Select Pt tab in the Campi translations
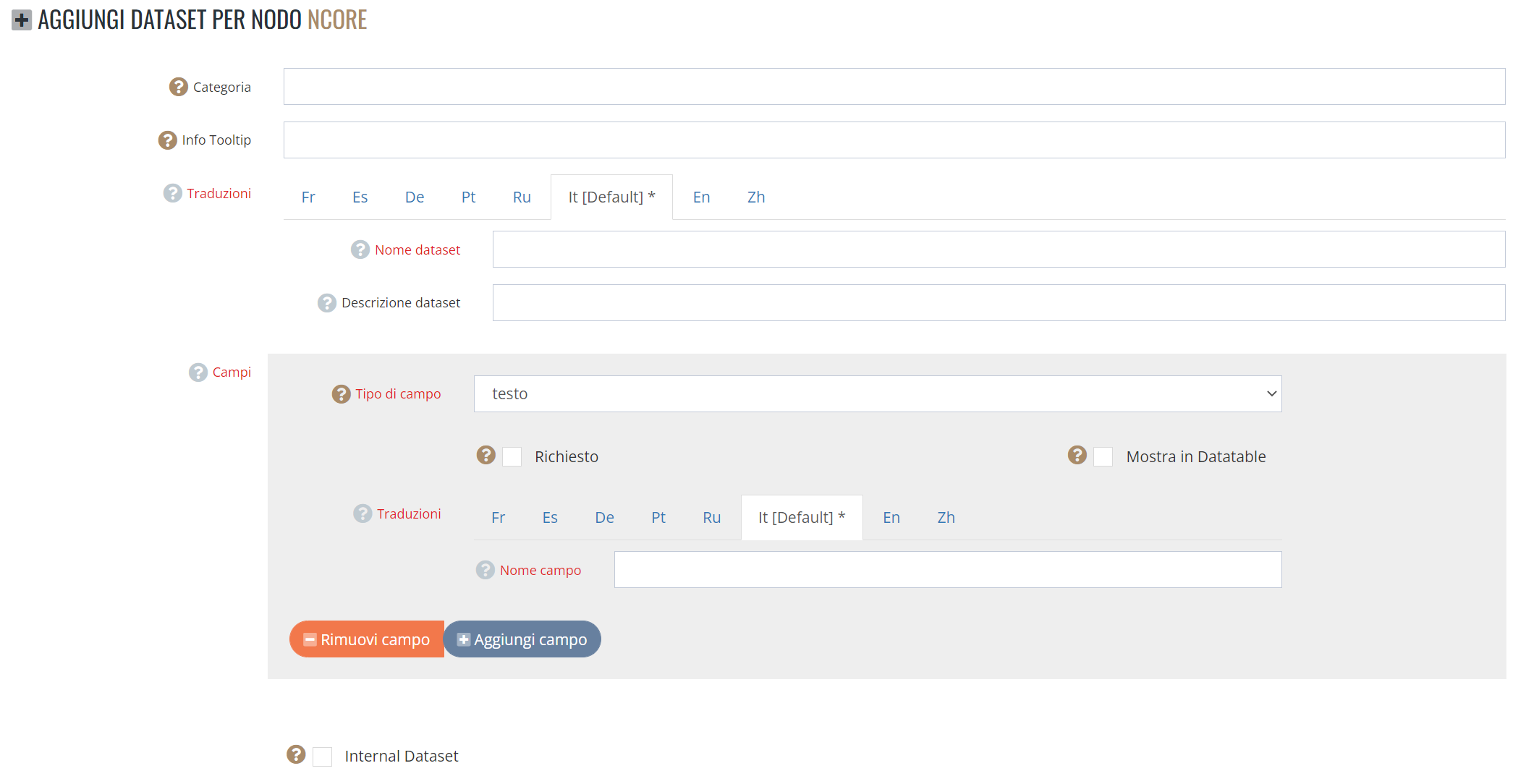The height and width of the screenshot is (784, 1526). click(658, 518)
